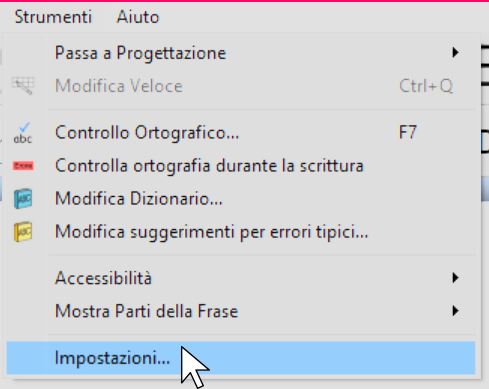Open the Aiuto menu
This screenshot has height=389, width=489.
pos(138,17)
